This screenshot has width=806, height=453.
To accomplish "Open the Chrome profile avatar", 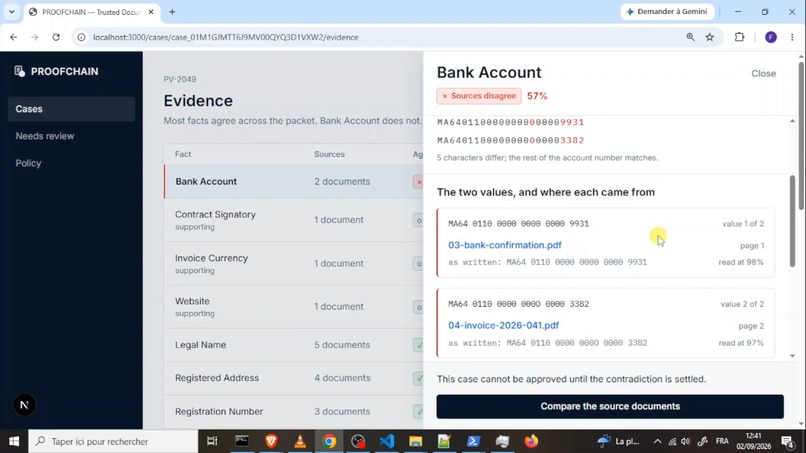I will pyautogui.click(x=771, y=37).
